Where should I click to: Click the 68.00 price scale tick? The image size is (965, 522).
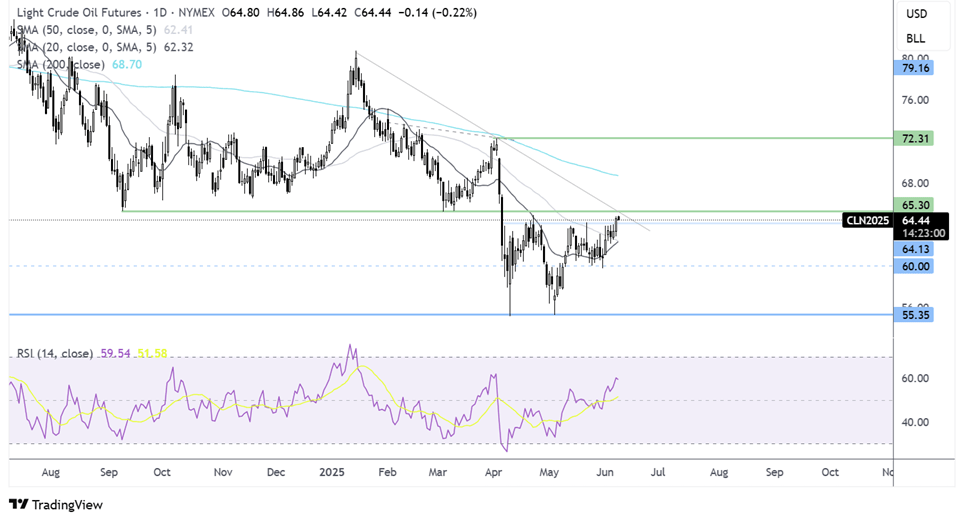click(915, 183)
